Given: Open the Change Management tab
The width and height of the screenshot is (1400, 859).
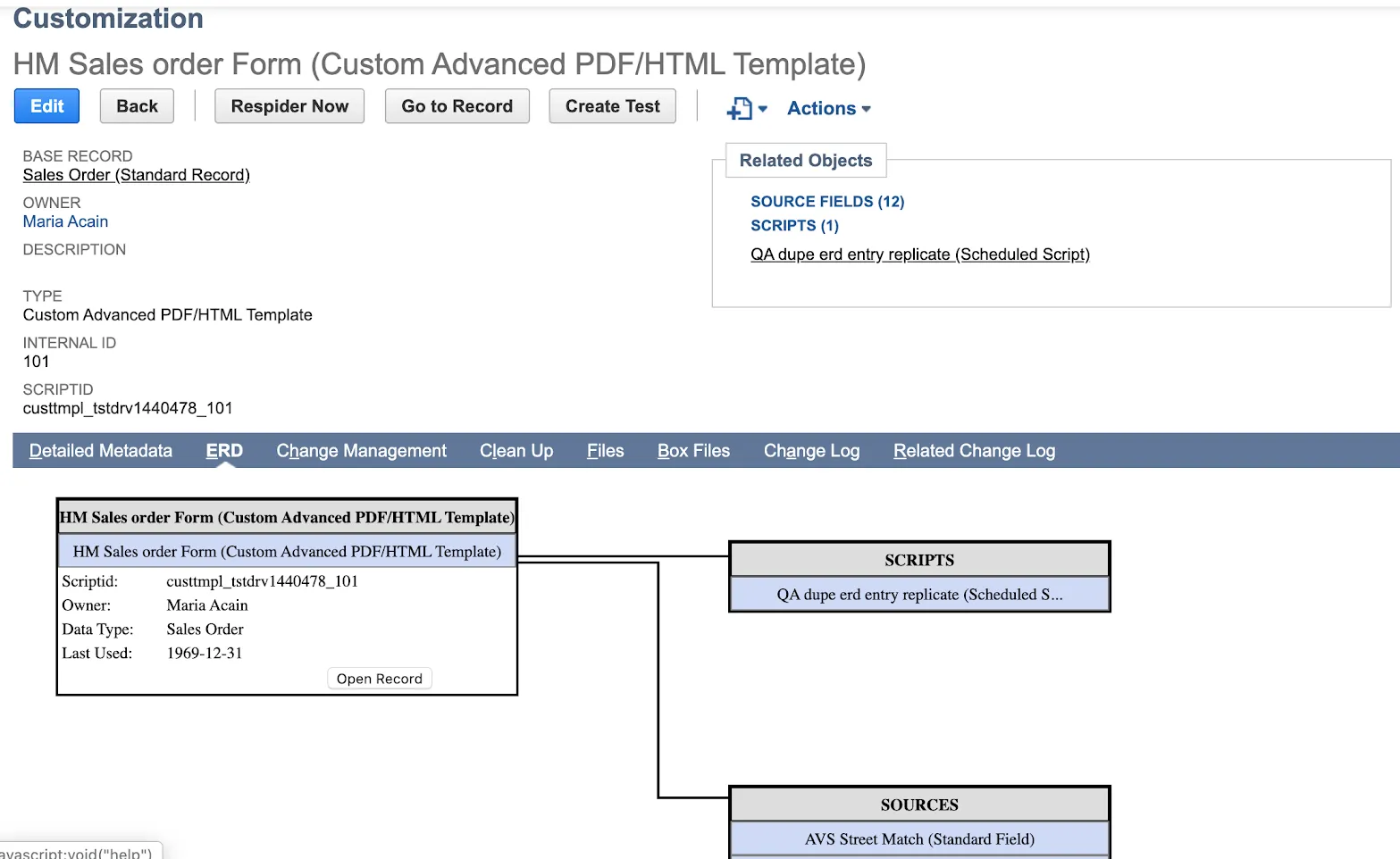Looking at the screenshot, I should tap(362, 451).
